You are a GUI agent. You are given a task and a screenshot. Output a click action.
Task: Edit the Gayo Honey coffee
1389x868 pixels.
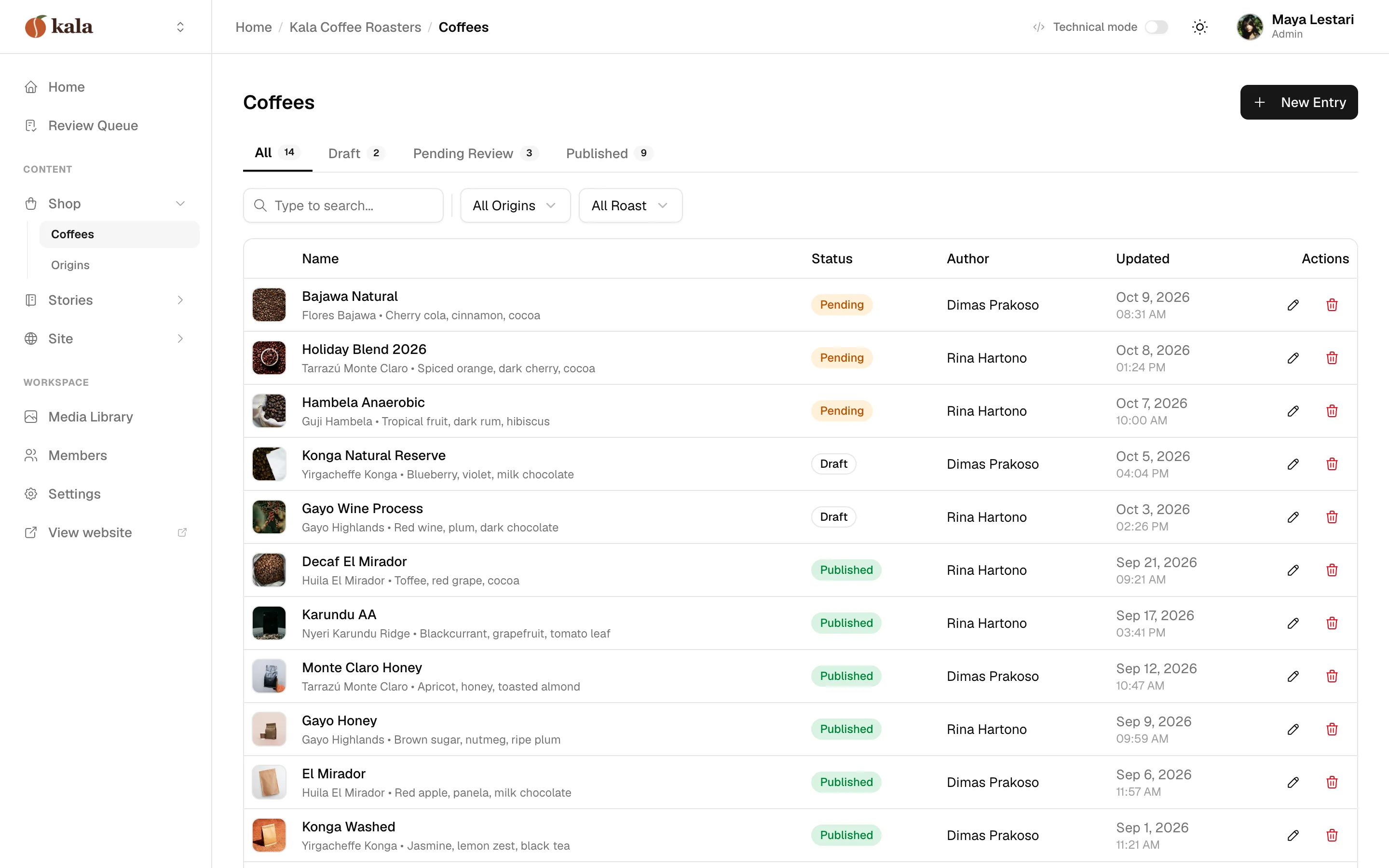click(1293, 729)
